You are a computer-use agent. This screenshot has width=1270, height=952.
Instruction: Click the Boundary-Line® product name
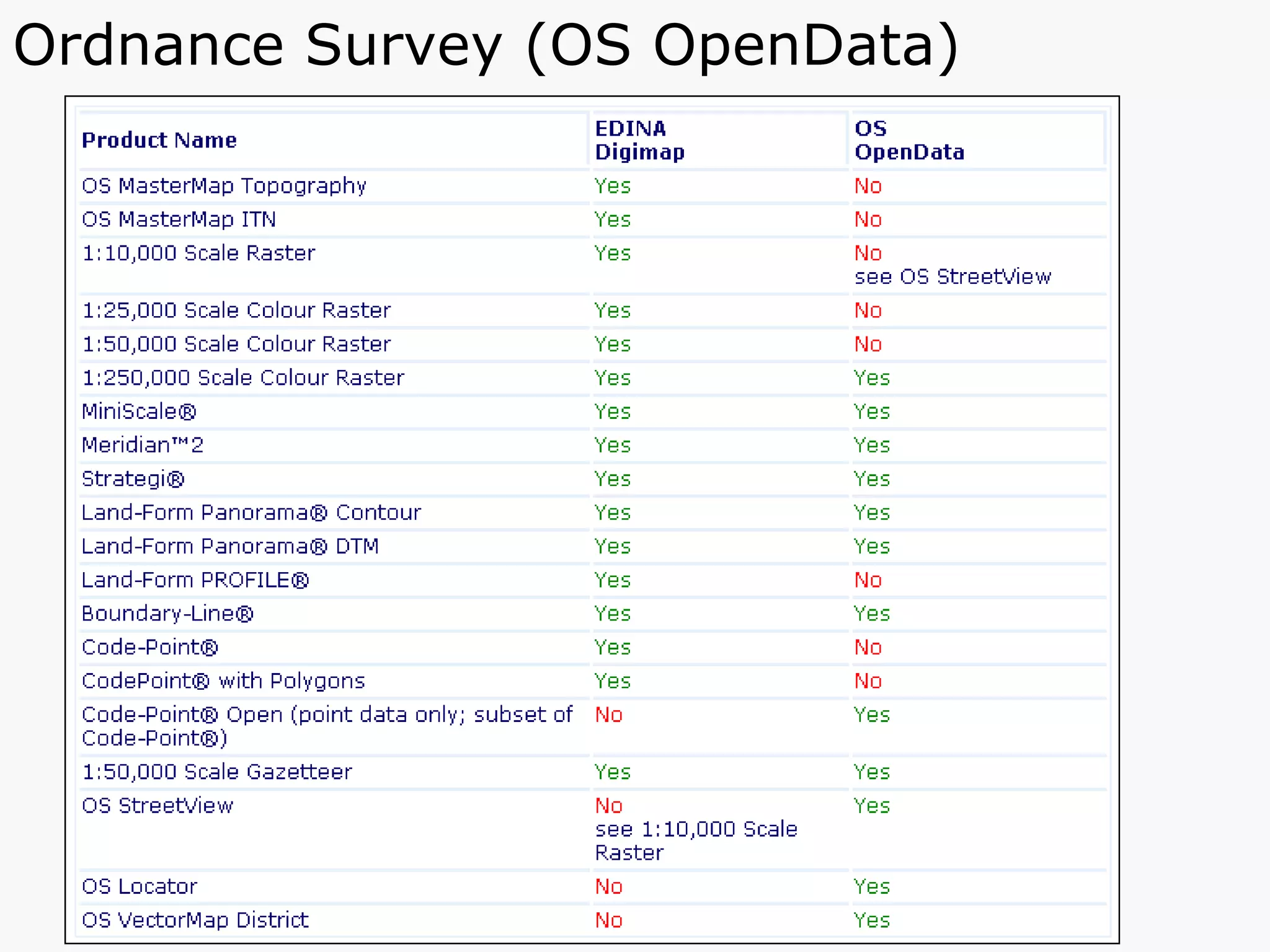[167, 614]
